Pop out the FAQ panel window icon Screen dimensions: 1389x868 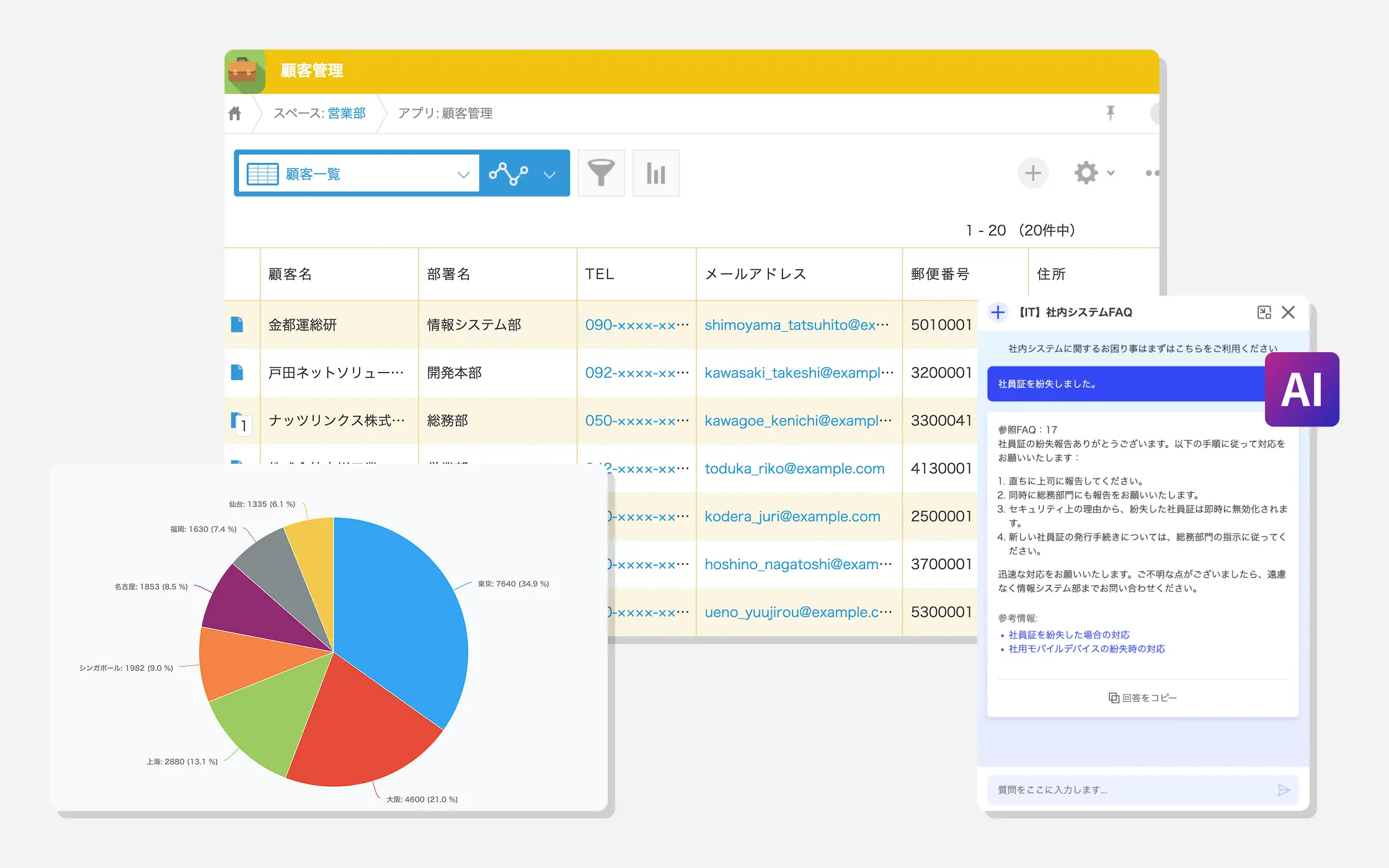(1264, 312)
